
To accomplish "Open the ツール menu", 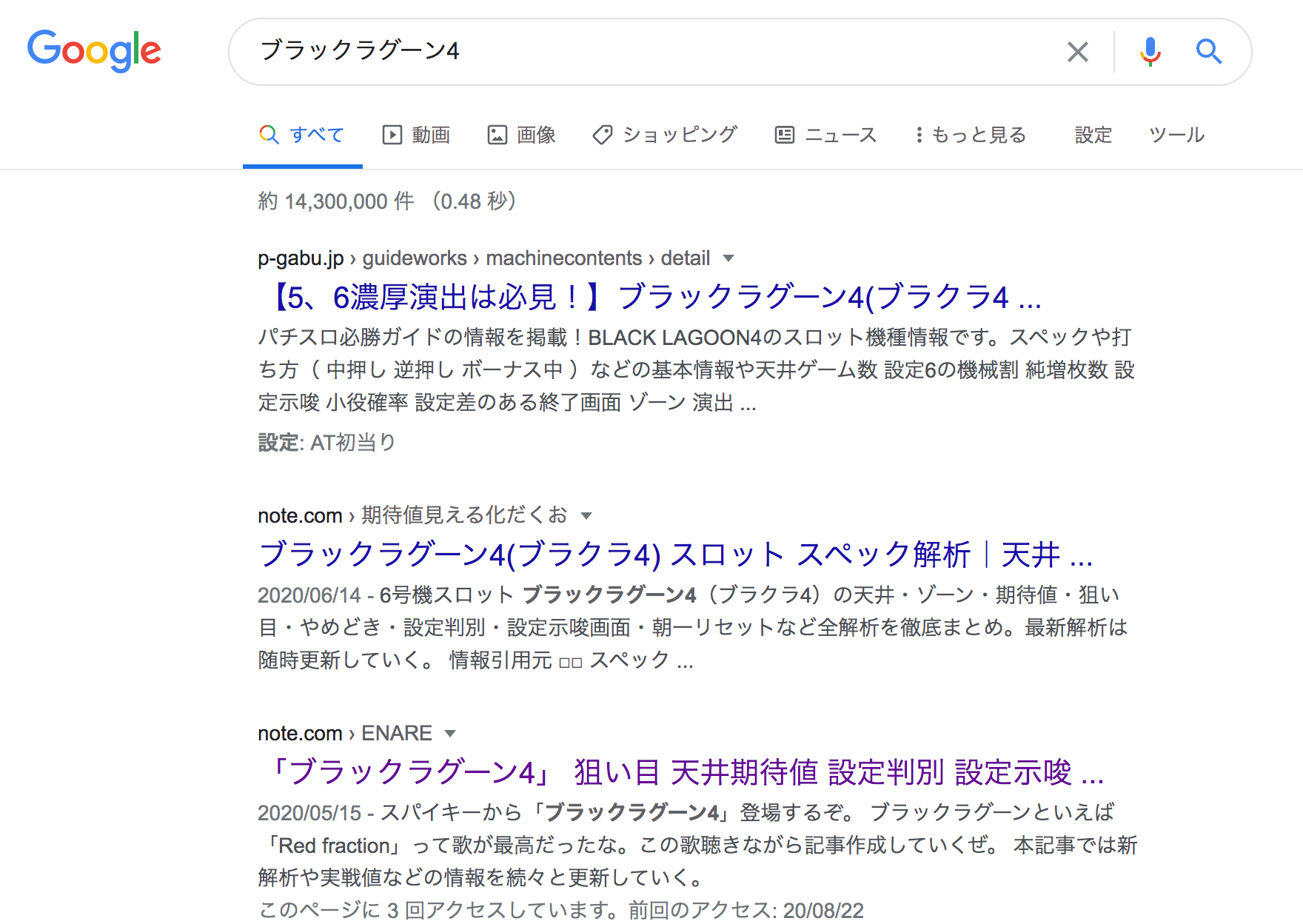I will point(1176,135).
